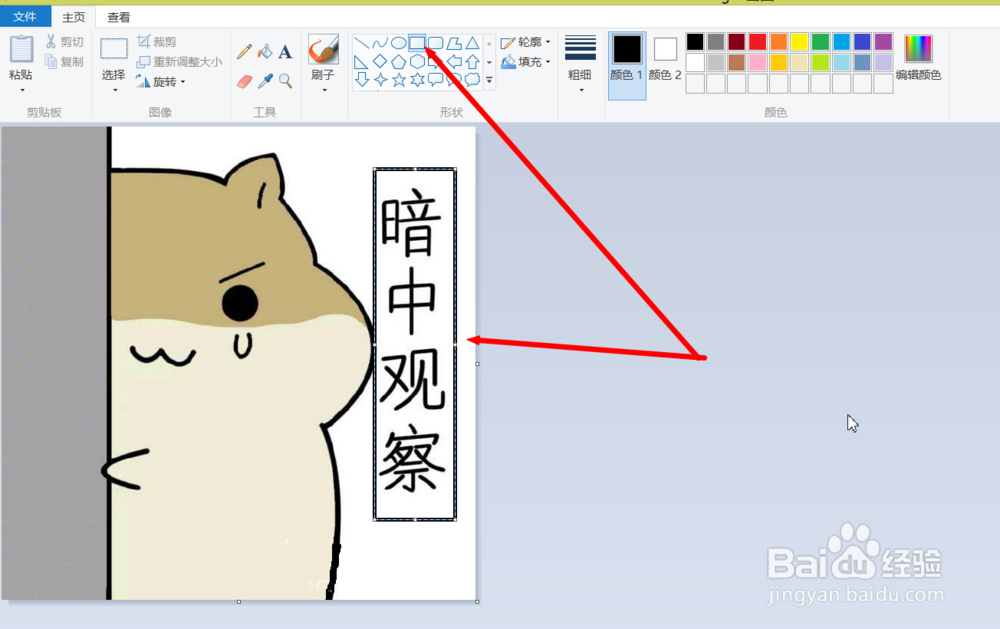Pick the red palette color
The height and width of the screenshot is (629, 1000).
(x=758, y=42)
